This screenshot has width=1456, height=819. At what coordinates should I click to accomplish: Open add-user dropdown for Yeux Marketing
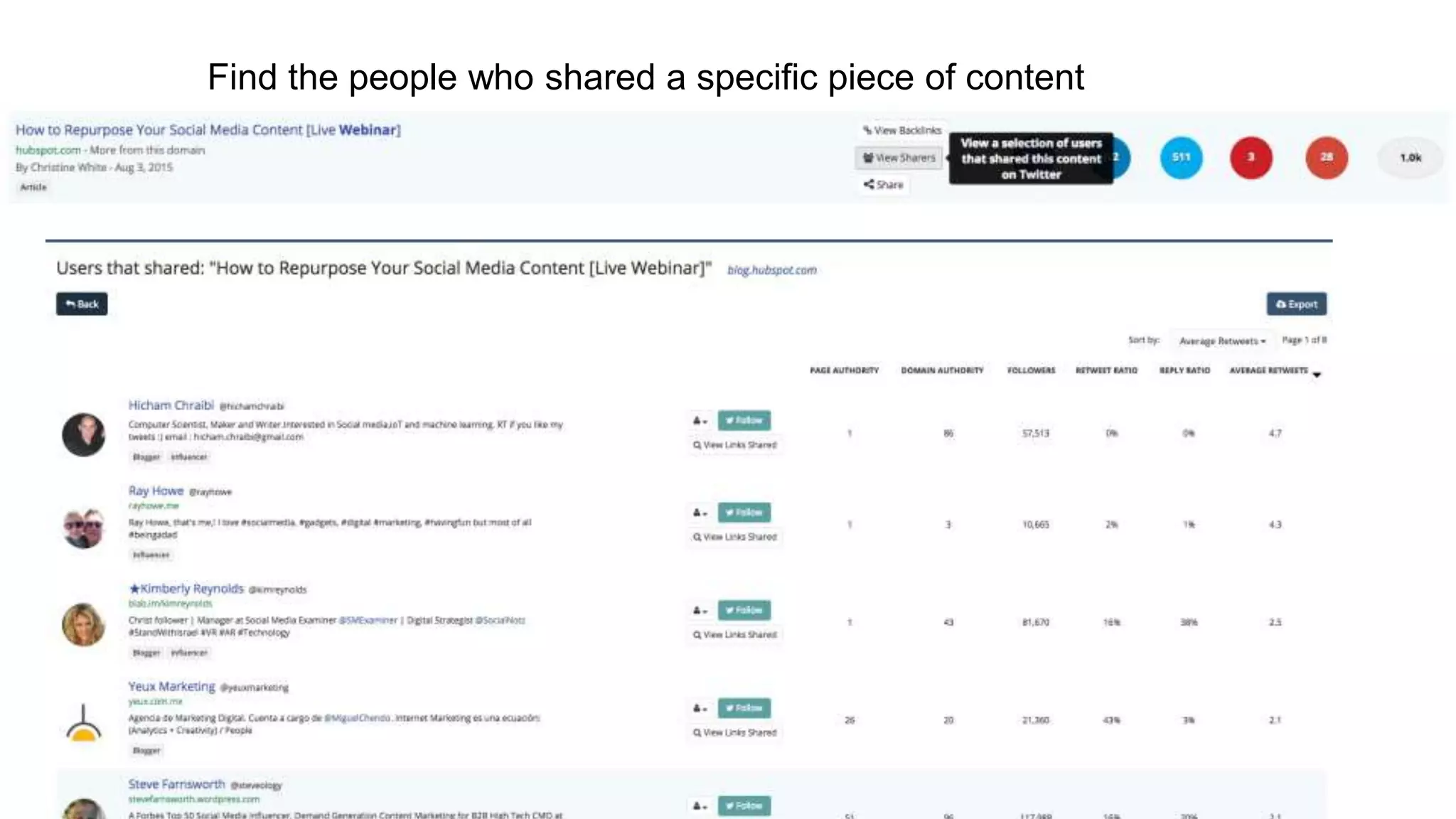point(700,708)
